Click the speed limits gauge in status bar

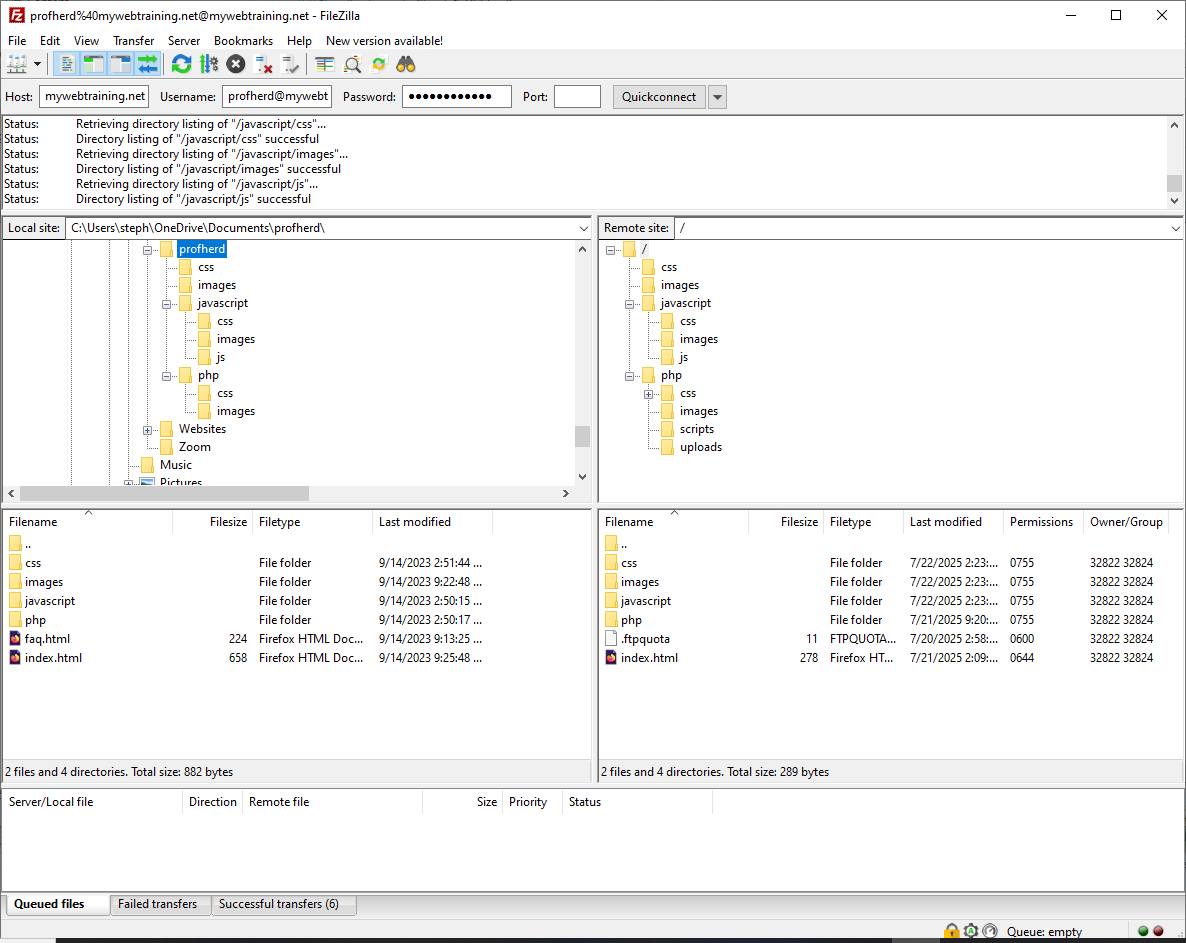pos(990,931)
